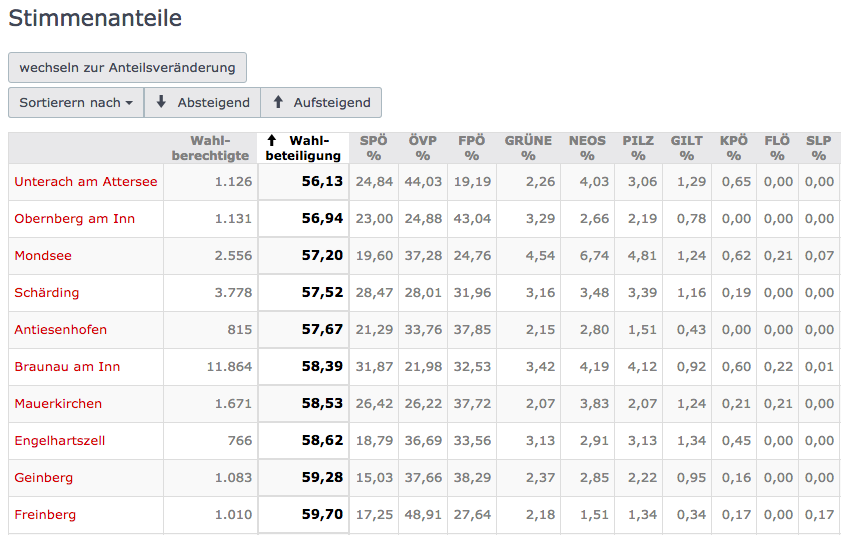
Task: Sort by SPÖ % column header
Action: (374, 148)
